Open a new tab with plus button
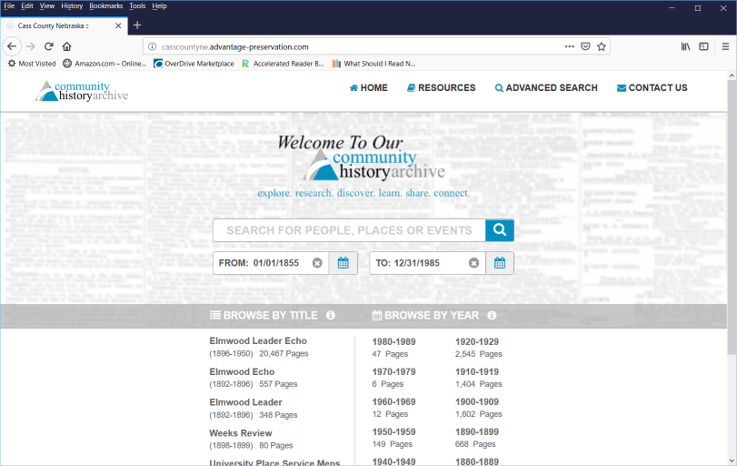The height and width of the screenshot is (466, 737). [x=137, y=25]
